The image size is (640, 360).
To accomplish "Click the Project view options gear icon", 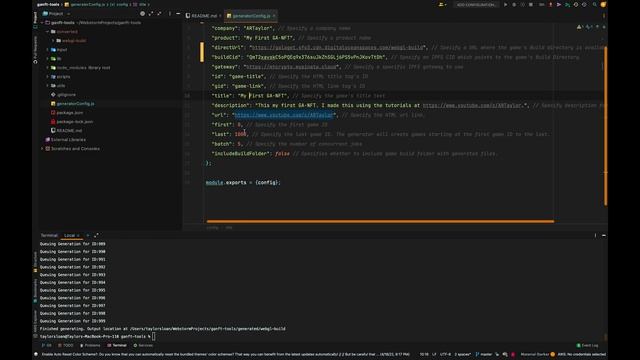I will 142,13.
